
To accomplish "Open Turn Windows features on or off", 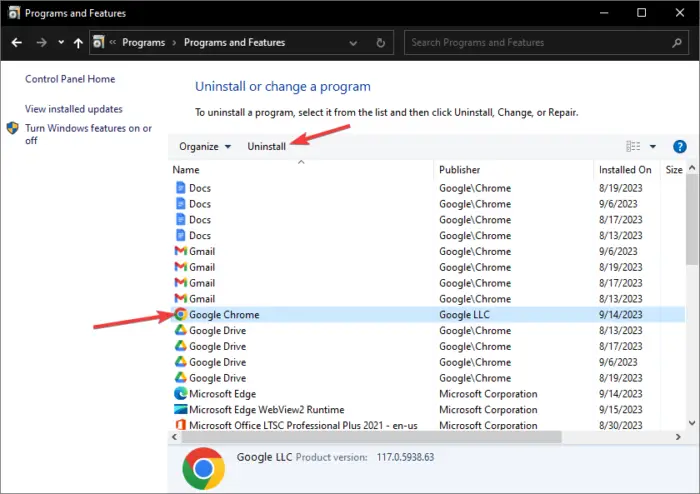I will (x=88, y=134).
